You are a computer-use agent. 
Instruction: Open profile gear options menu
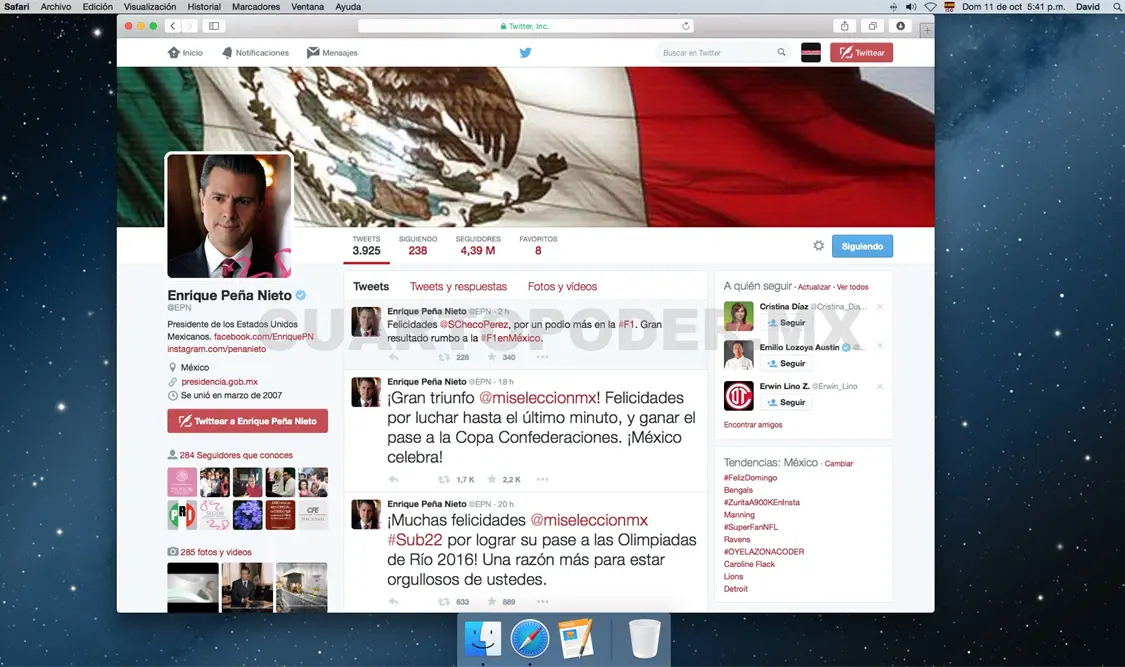(x=819, y=245)
